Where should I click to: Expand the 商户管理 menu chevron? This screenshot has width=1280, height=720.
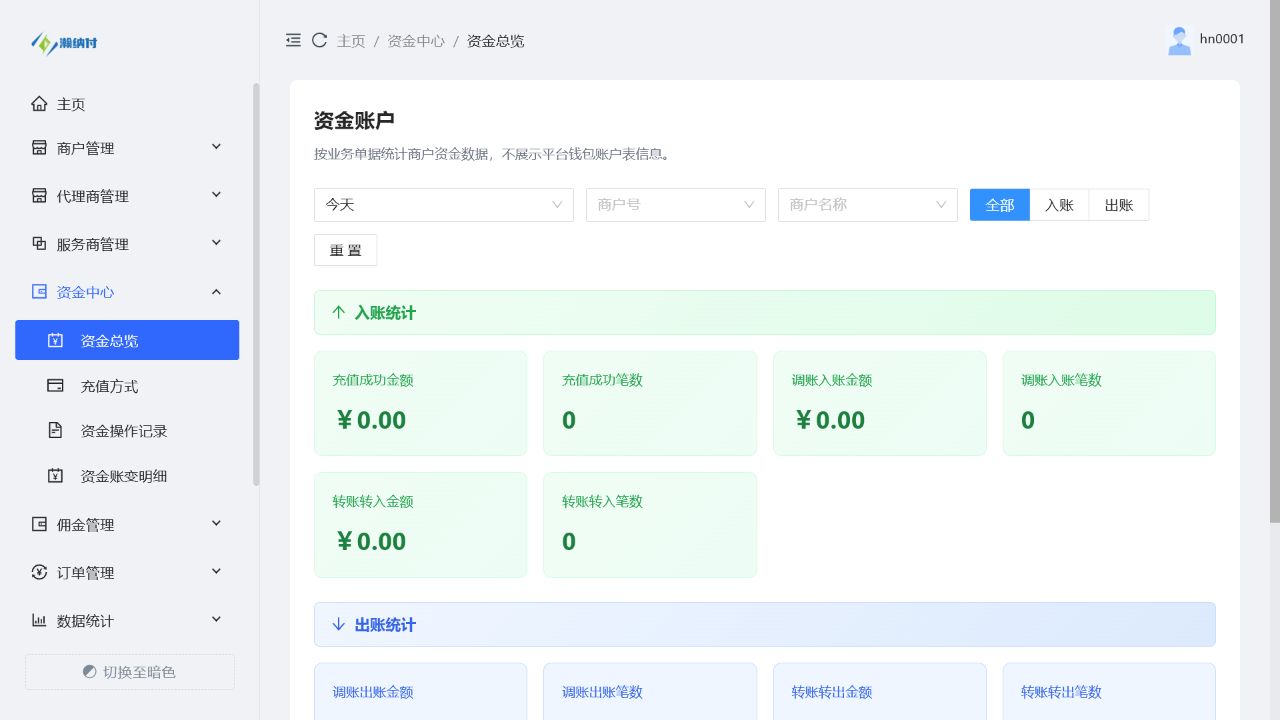pyautogui.click(x=216, y=147)
